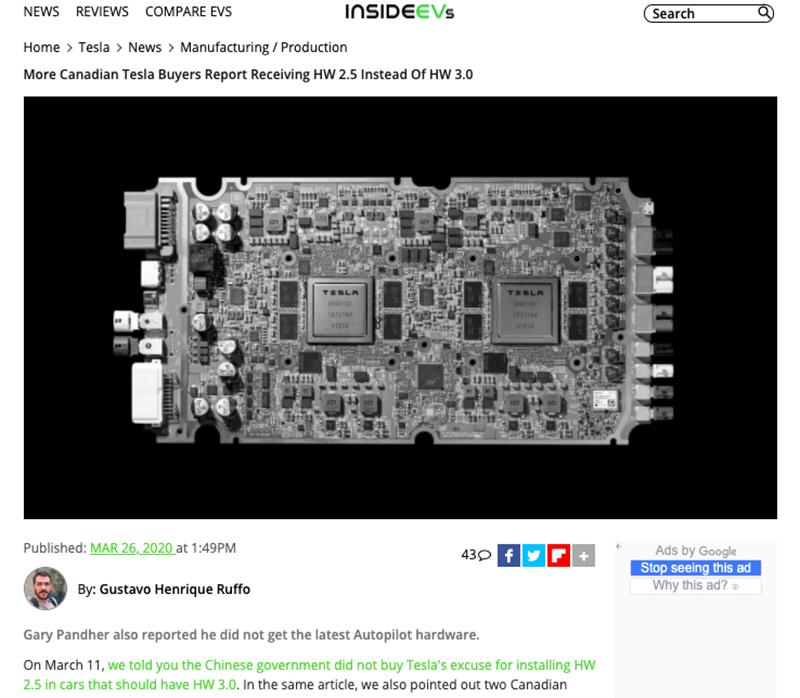Viewport: 800px width, 698px height.
Task: Click the author profile photo
Action: coord(45,588)
